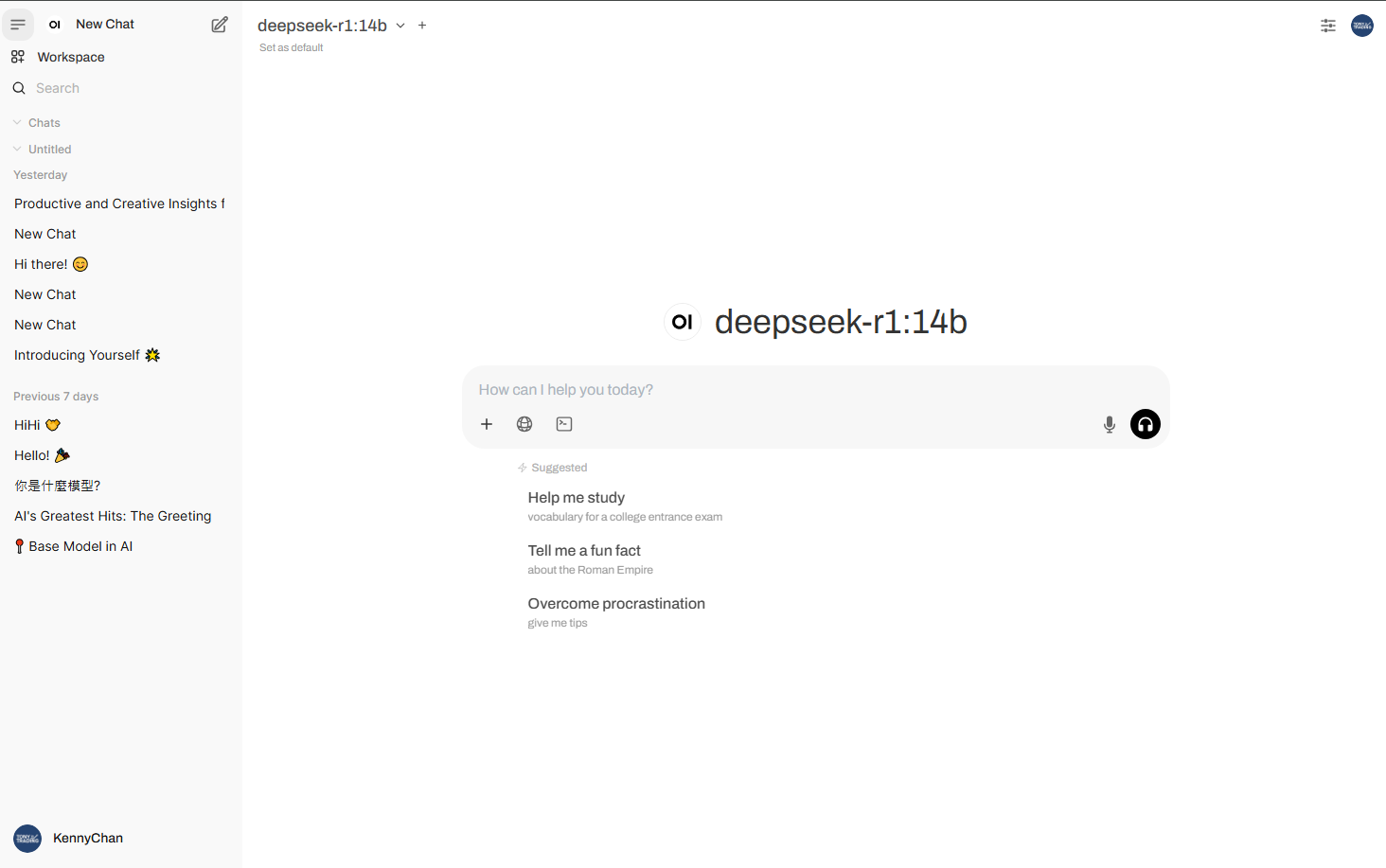
Task: Open chat 'Productive and Creative Insights'
Action: pyautogui.click(x=119, y=204)
